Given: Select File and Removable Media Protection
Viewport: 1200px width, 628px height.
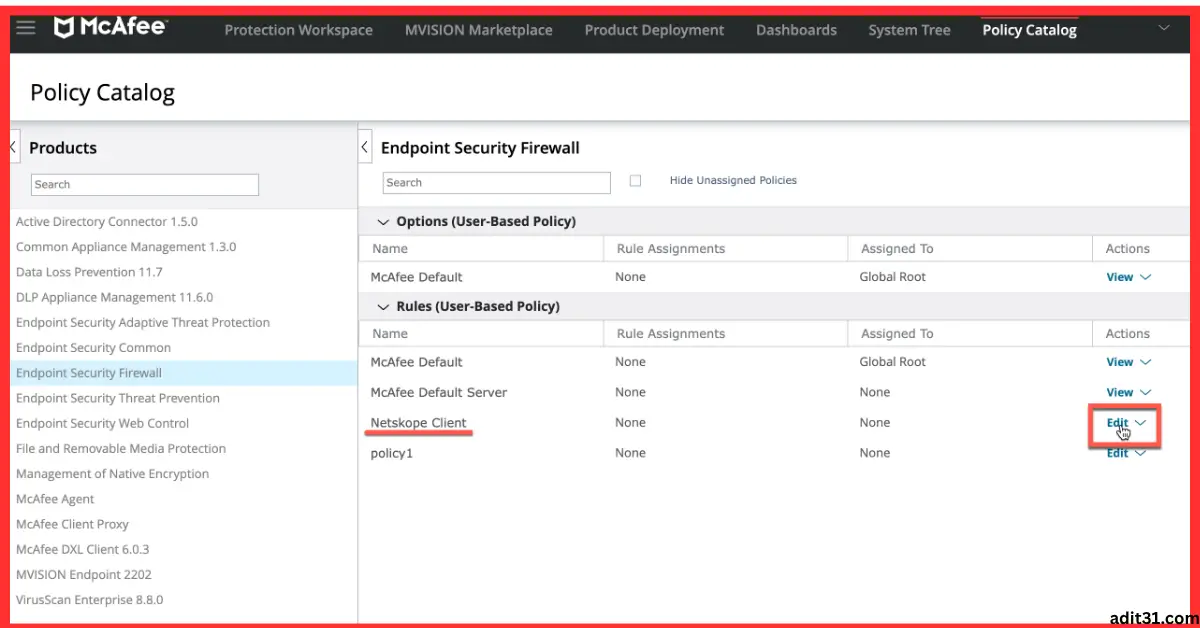Looking at the screenshot, I should tap(120, 449).
